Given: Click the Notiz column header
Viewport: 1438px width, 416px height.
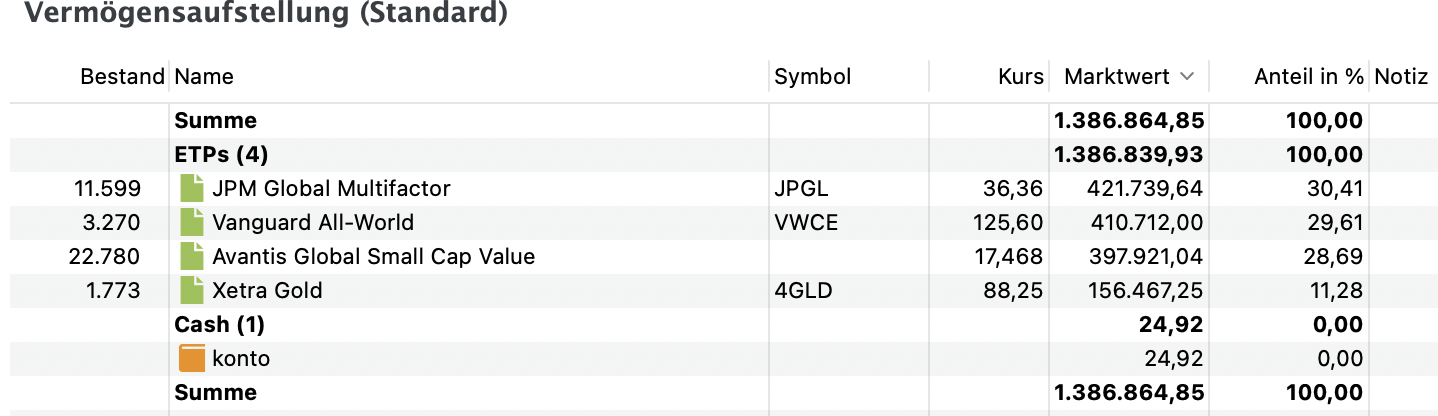Looking at the screenshot, I should pos(1401,77).
